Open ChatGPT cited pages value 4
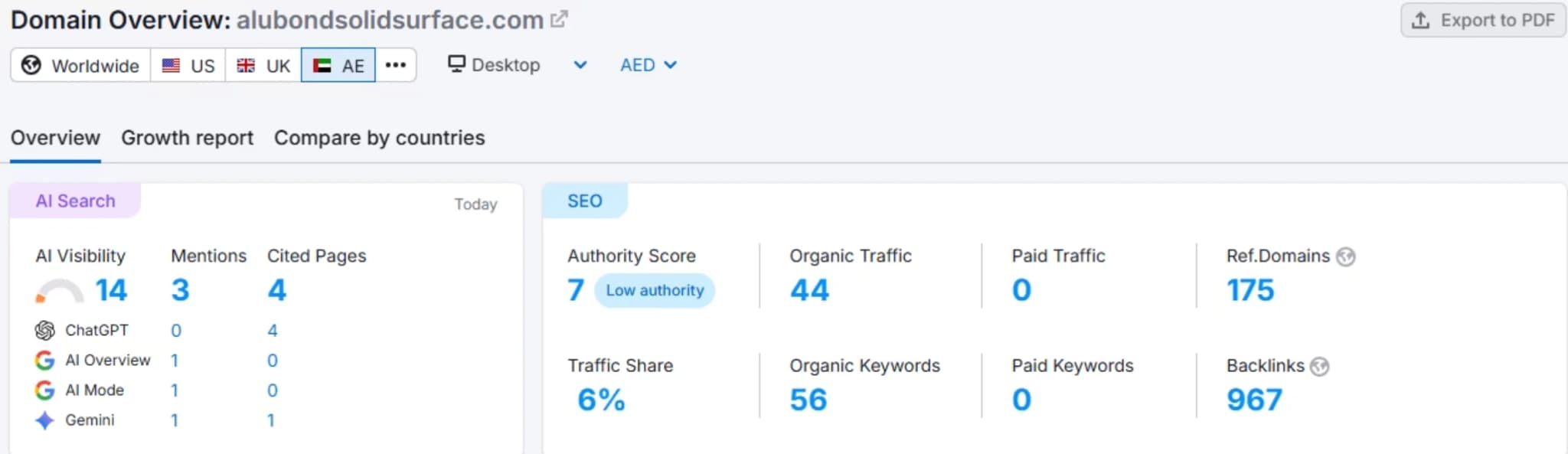The image size is (1568, 454). tap(273, 331)
